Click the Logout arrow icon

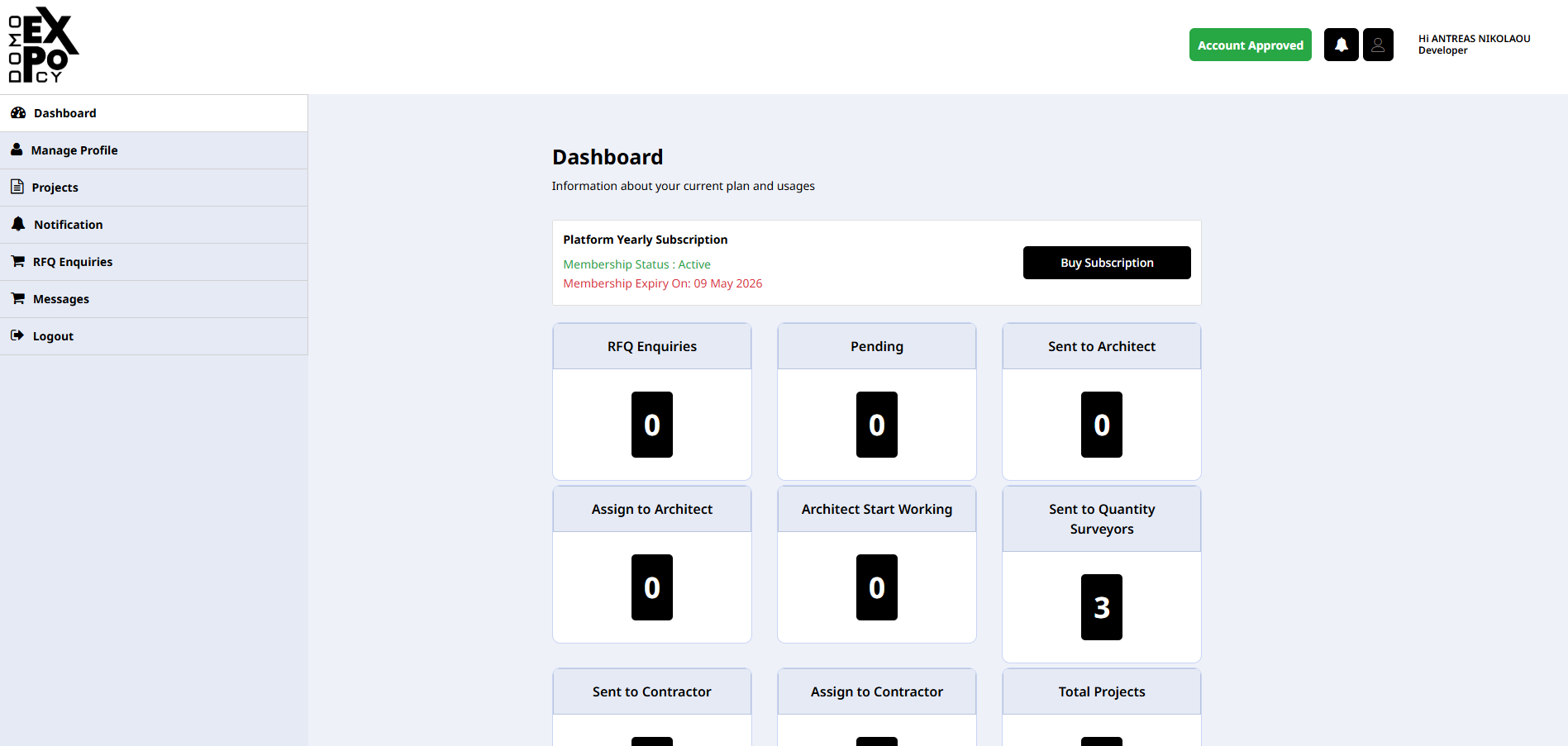point(17,335)
